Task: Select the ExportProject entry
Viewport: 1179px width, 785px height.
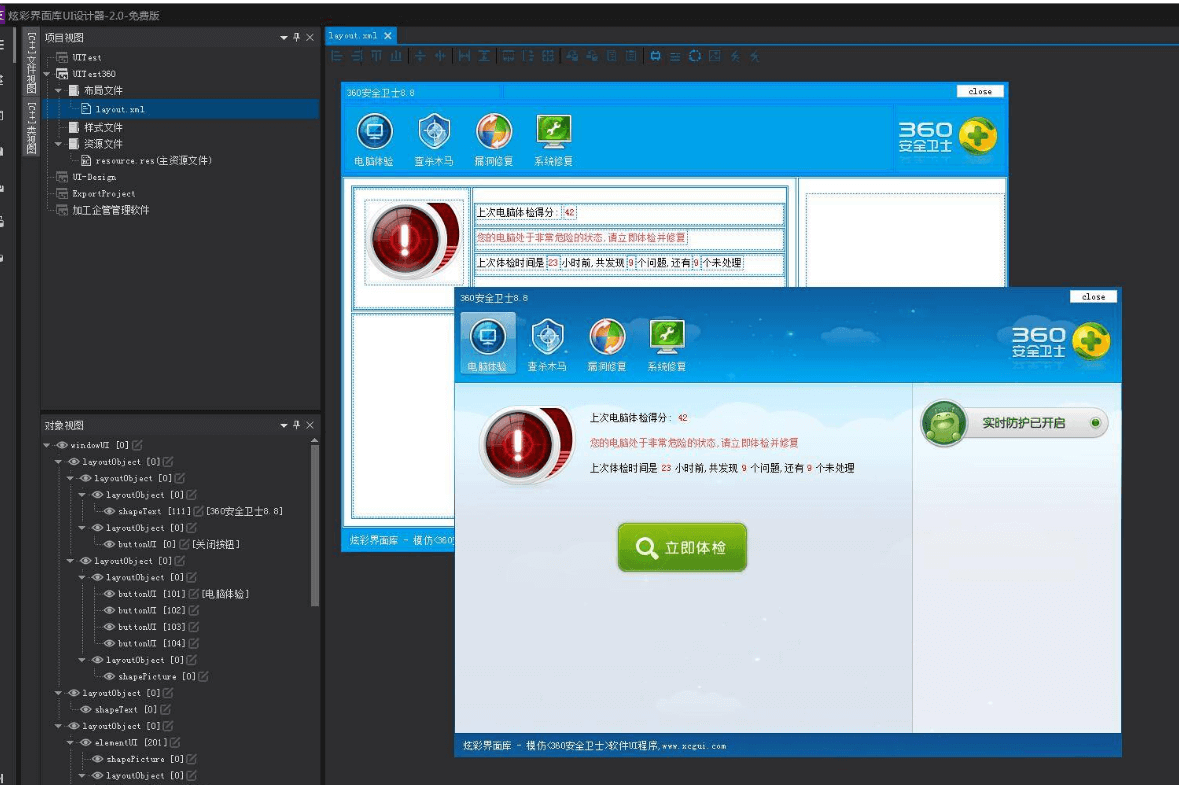Action: pyautogui.click(x=104, y=193)
